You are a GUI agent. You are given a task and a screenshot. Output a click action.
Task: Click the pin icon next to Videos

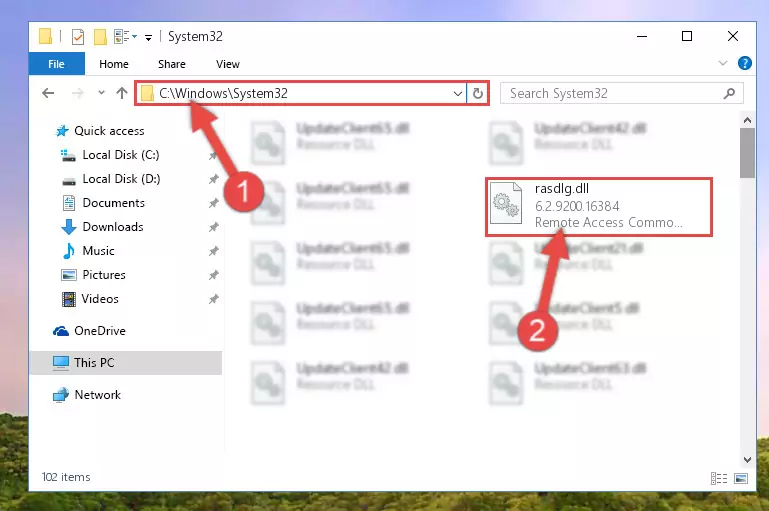pyautogui.click(x=213, y=300)
